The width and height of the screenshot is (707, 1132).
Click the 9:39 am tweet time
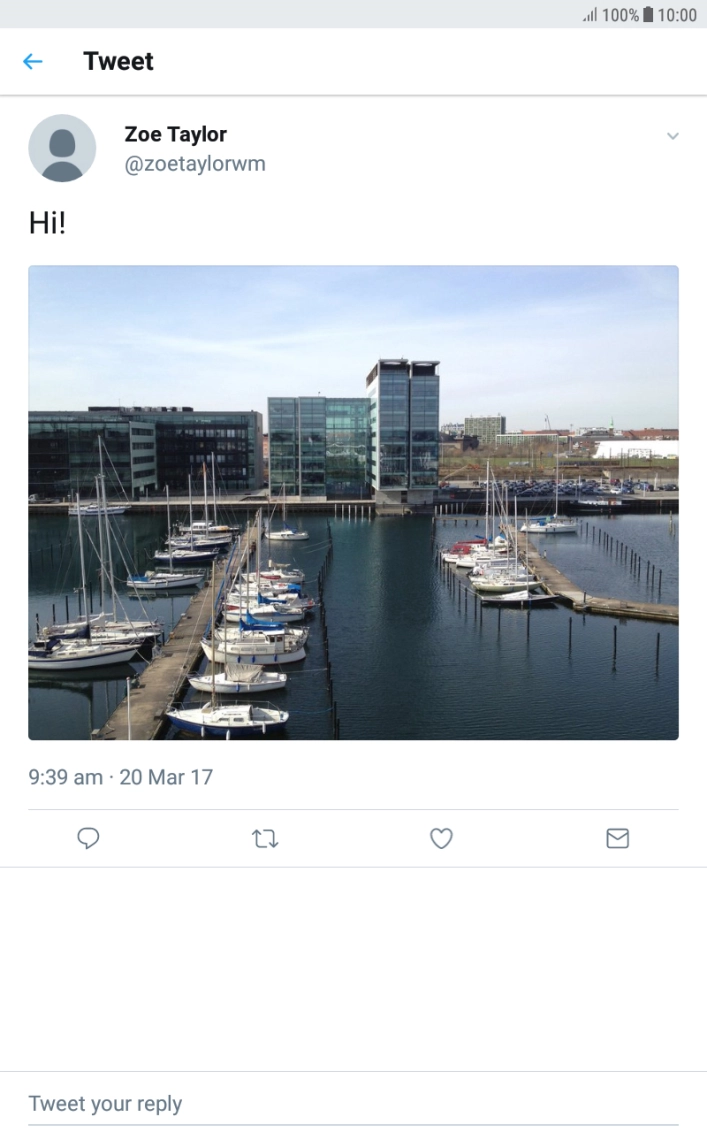[x=65, y=777]
